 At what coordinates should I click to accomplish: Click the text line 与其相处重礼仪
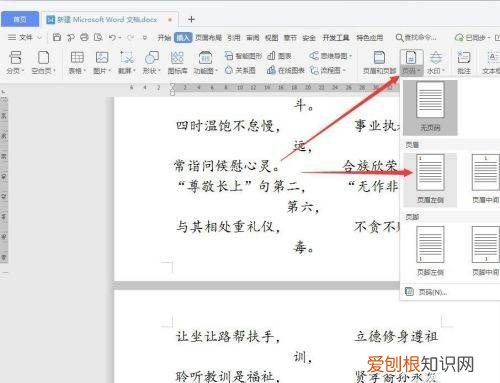pyautogui.click(x=228, y=227)
